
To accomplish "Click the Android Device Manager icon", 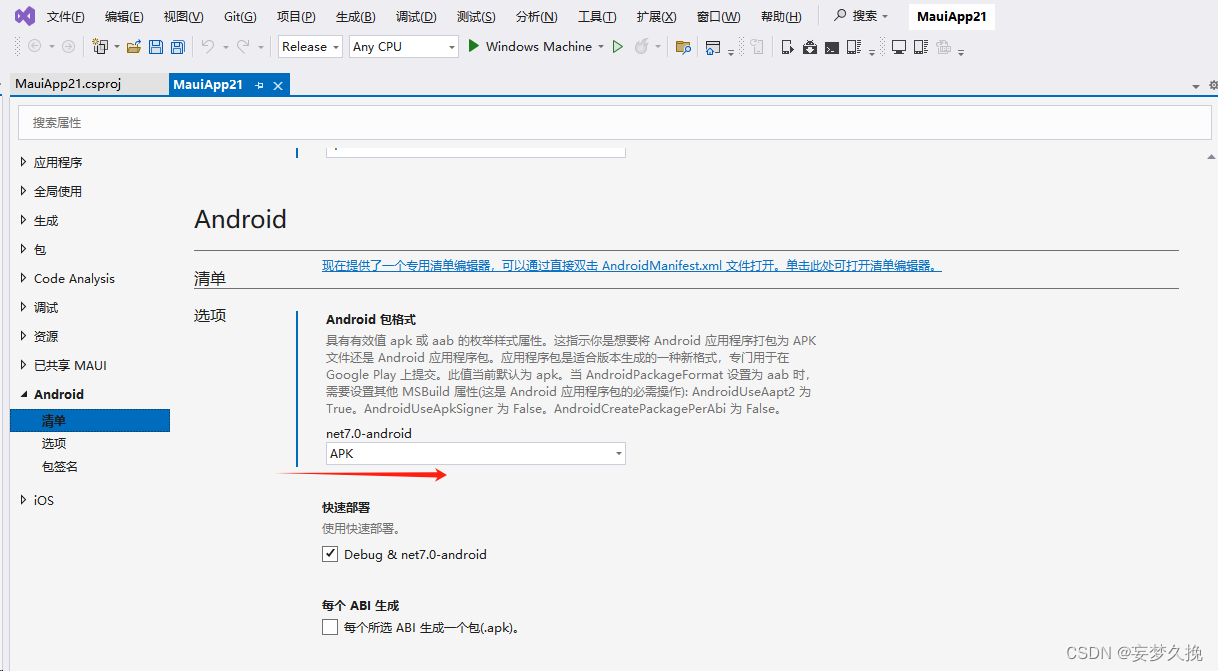I will point(854,46).
